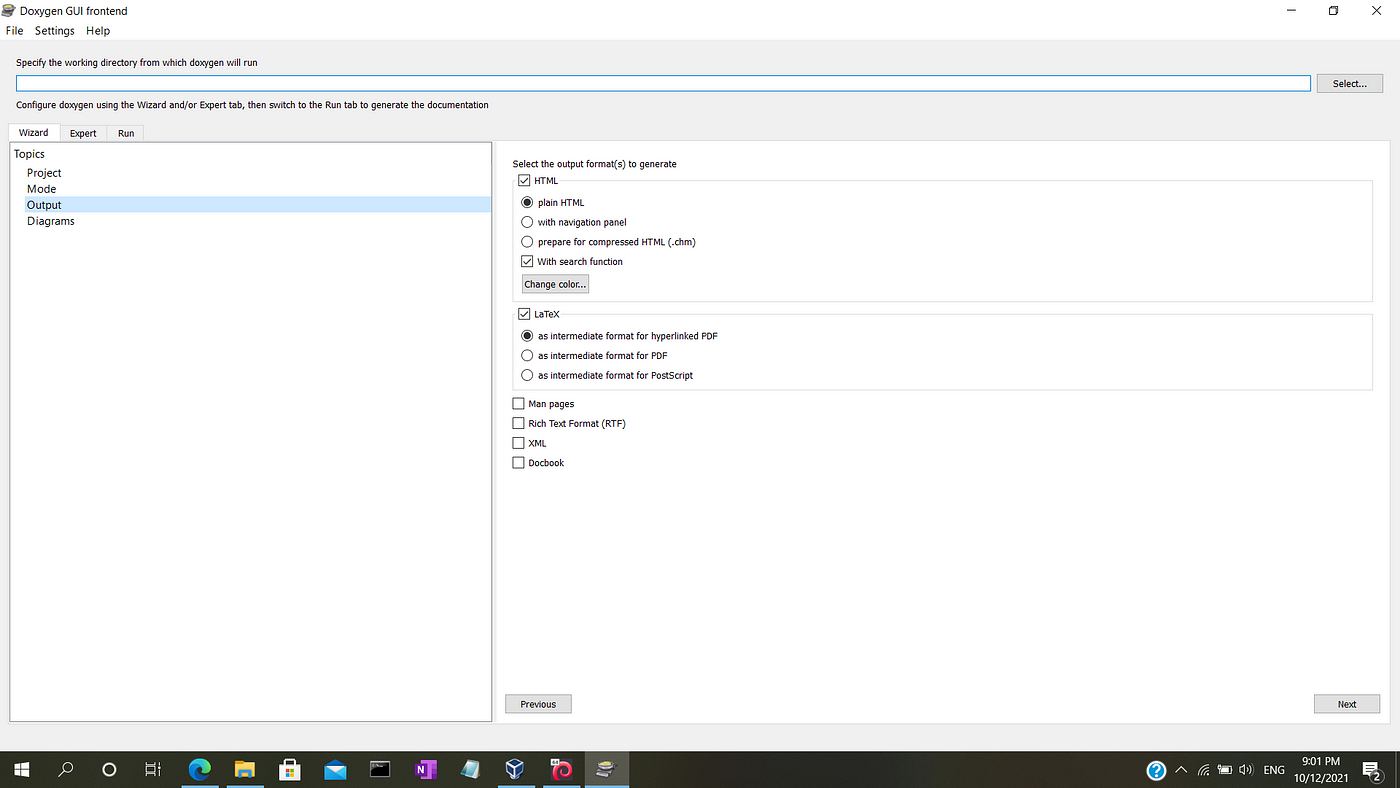Open the volume speaker tray icon
The width and height of the screenshot is (1400, 788).
pos(1246,770)
